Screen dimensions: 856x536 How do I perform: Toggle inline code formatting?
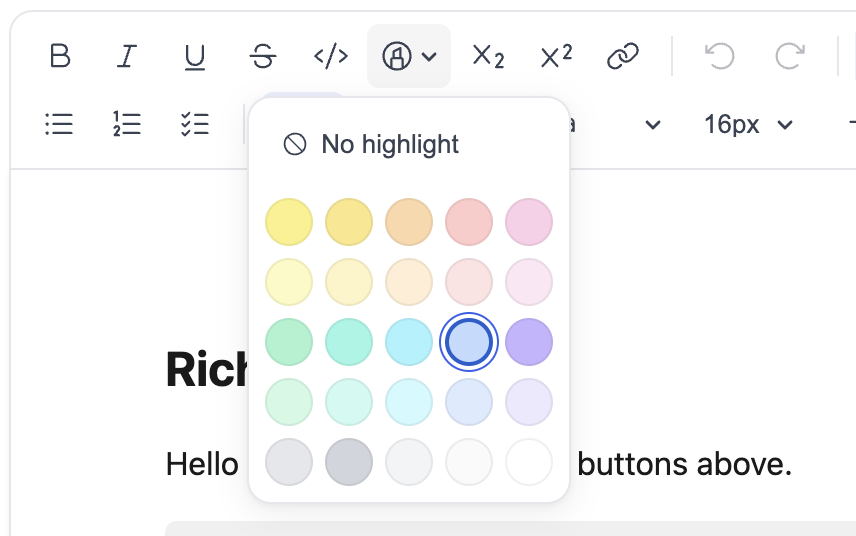point(331,56)
